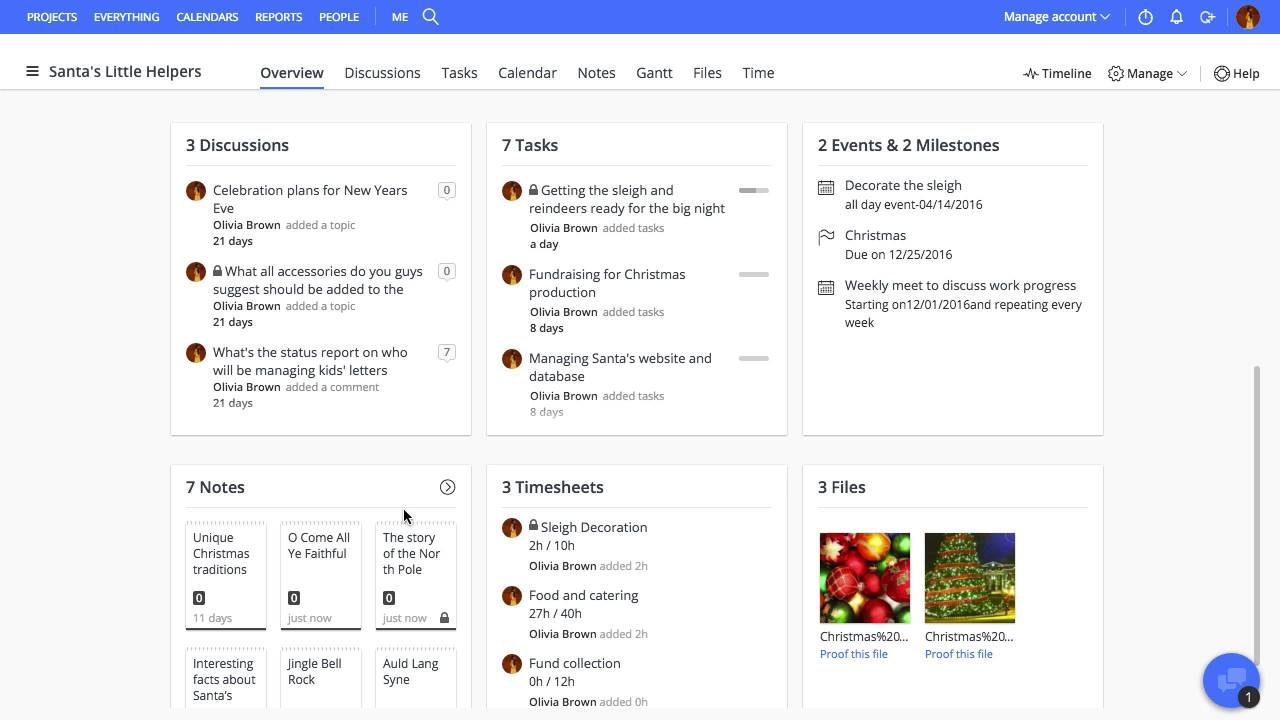Click the quick add plus icon
Viewport: 1280px width, 720px height.
pyautogui.click(x=1207, y=17)
